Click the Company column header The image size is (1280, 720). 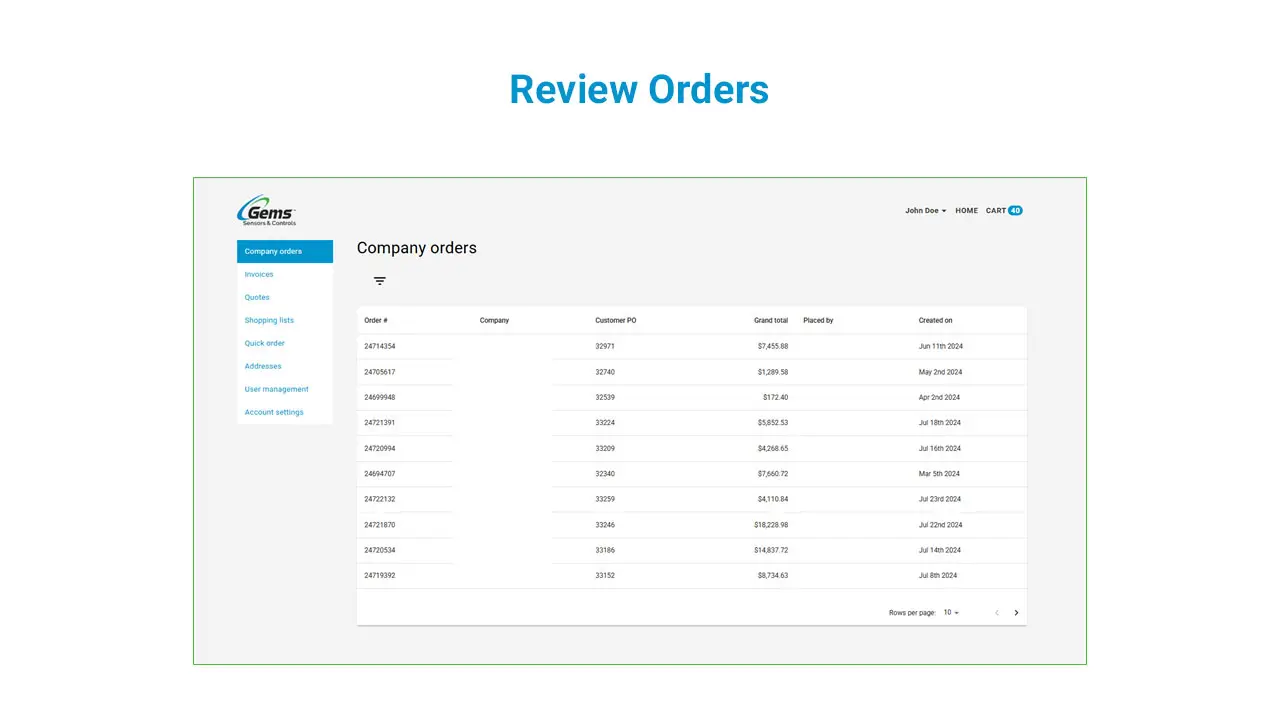(x=494, y=321)
